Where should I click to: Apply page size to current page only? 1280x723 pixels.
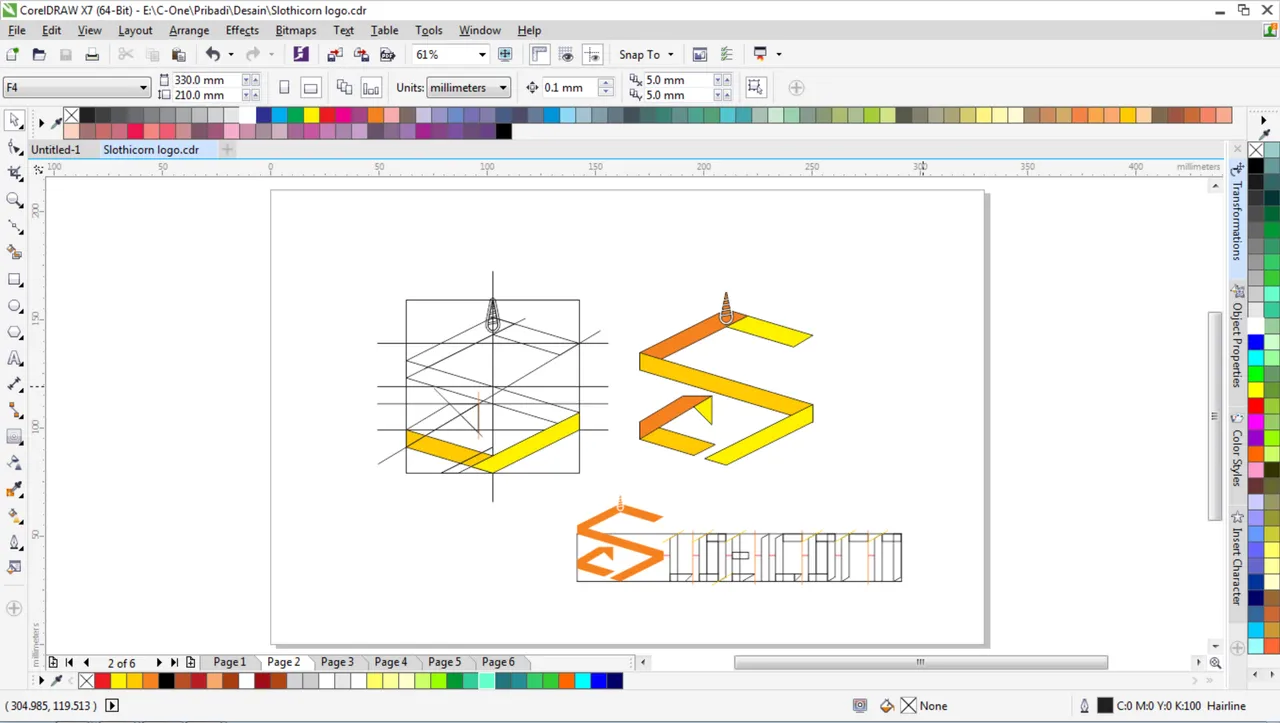click(371, 87)
